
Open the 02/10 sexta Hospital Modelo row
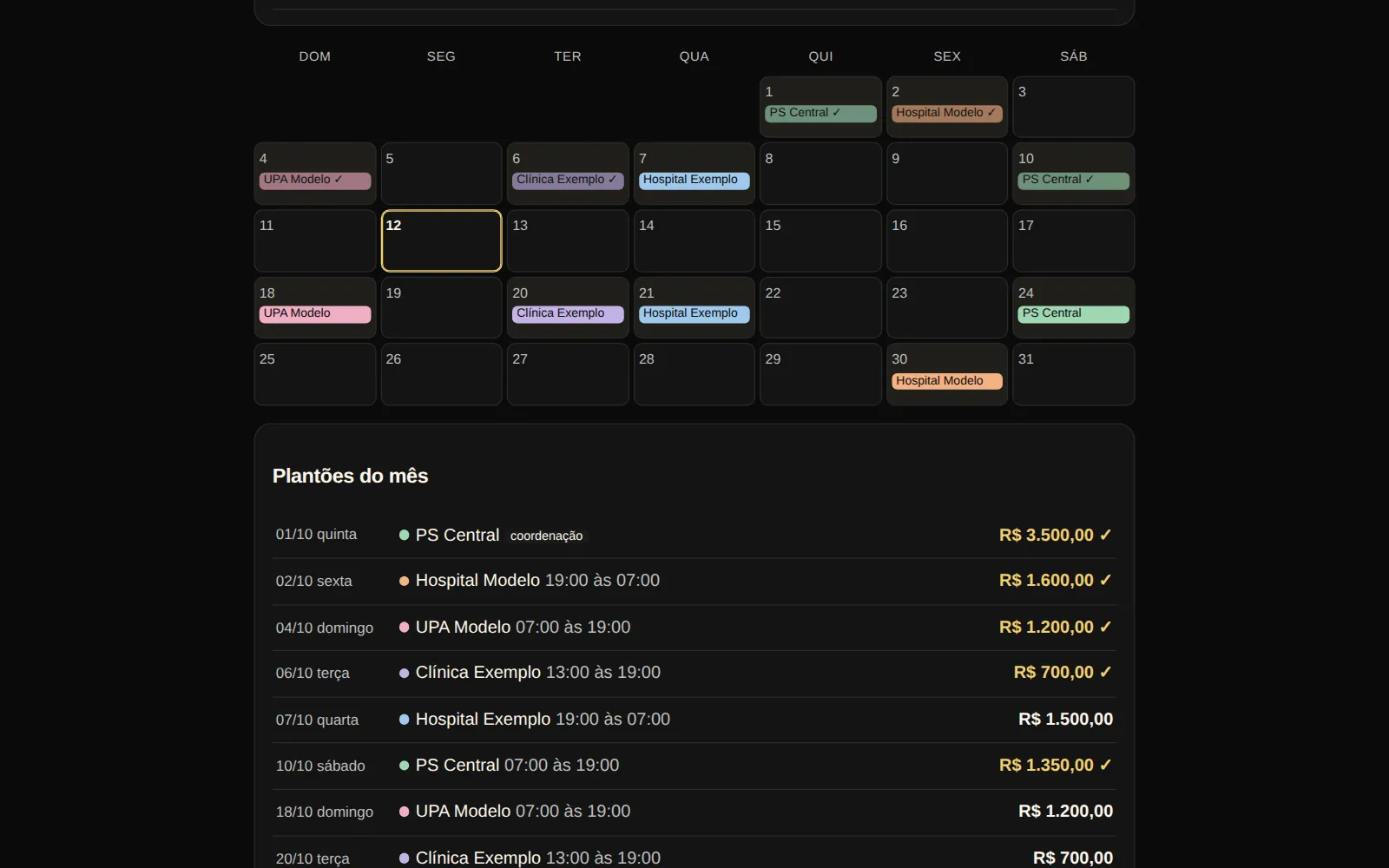tap(694, 581)
